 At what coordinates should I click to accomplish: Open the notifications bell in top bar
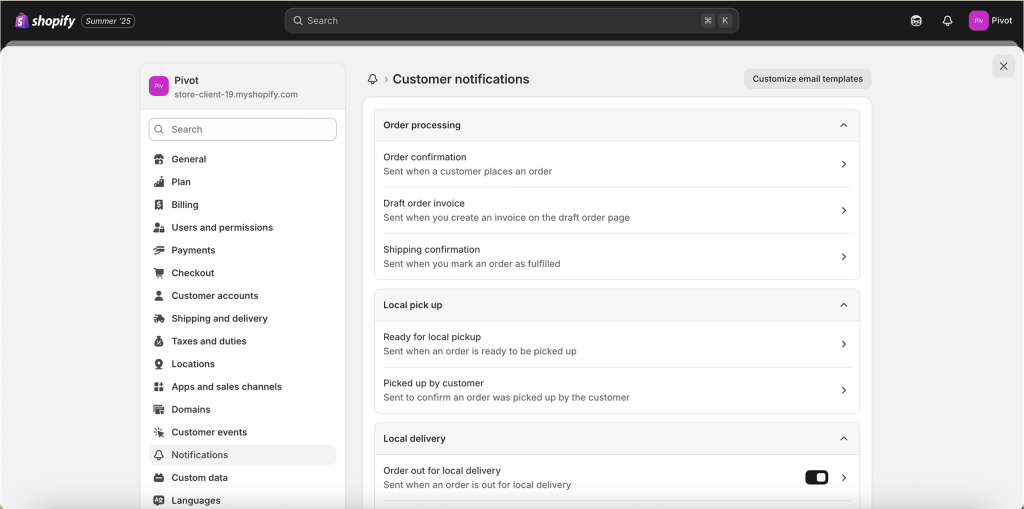tap(948, 21)
